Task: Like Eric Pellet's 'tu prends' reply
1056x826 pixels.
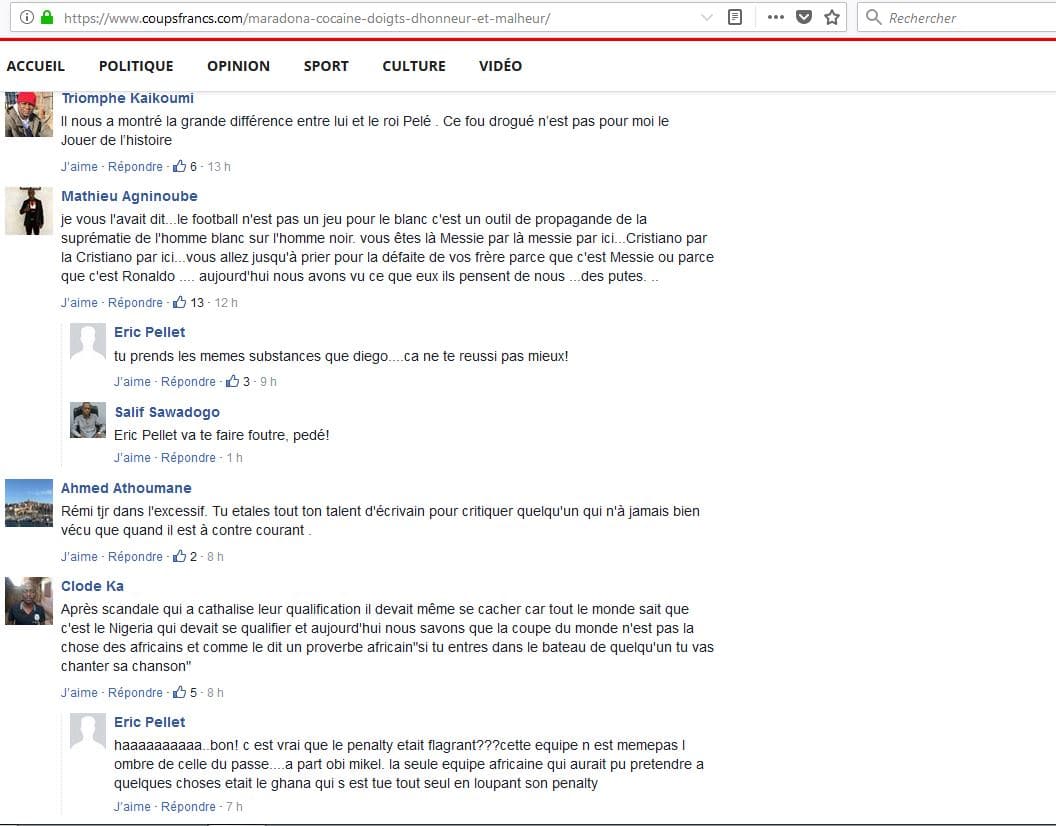Action: tap(132, 381)
